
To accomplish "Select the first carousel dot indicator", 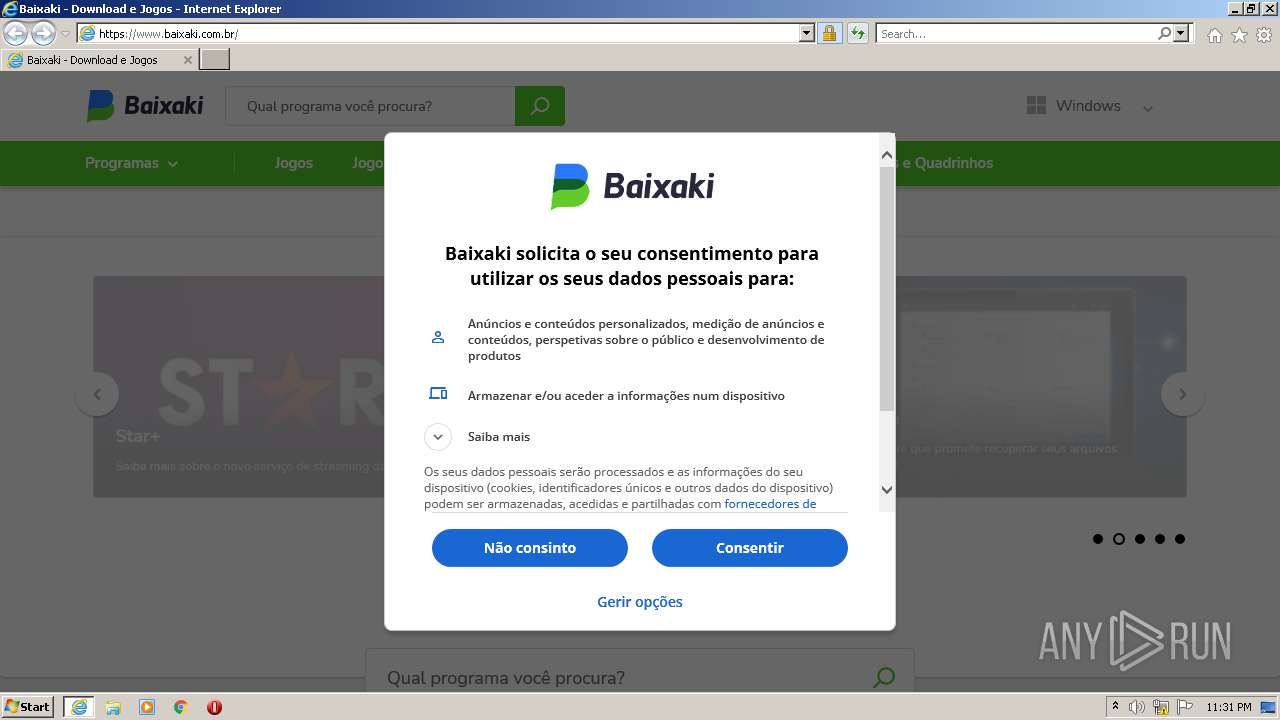I will click(x=1098, y=539).
